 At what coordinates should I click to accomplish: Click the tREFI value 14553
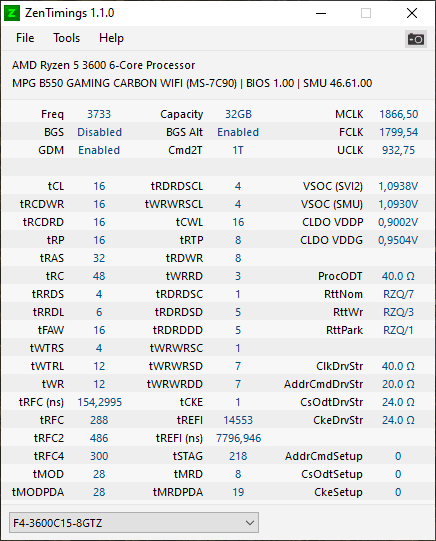pos(238,420)
